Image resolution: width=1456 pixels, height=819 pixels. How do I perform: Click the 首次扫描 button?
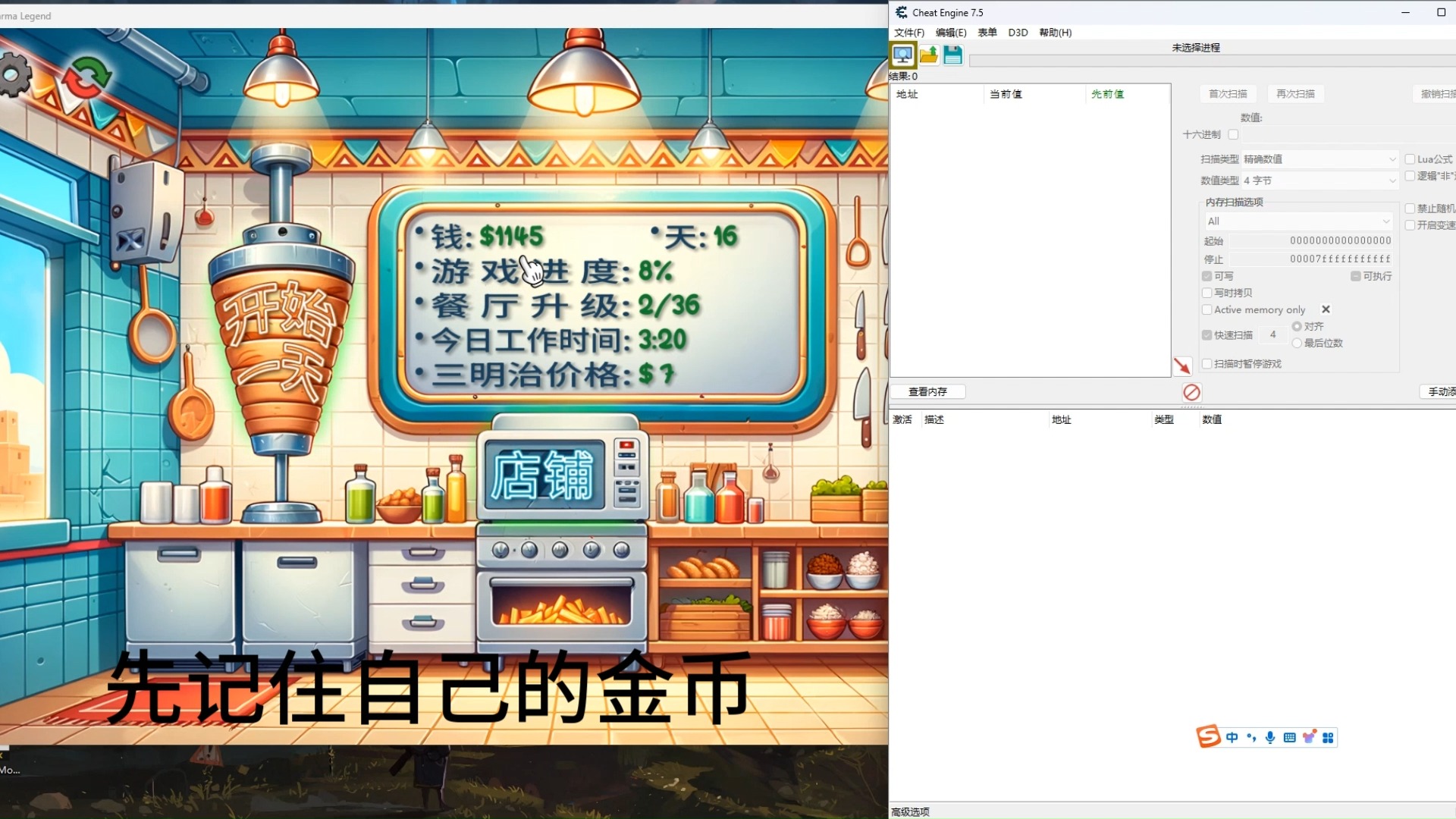click(x=1228, y=93)
